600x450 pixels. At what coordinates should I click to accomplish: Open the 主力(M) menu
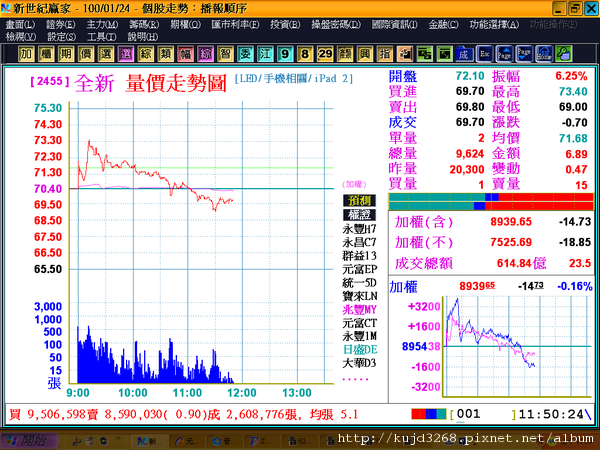click(102, 25)
